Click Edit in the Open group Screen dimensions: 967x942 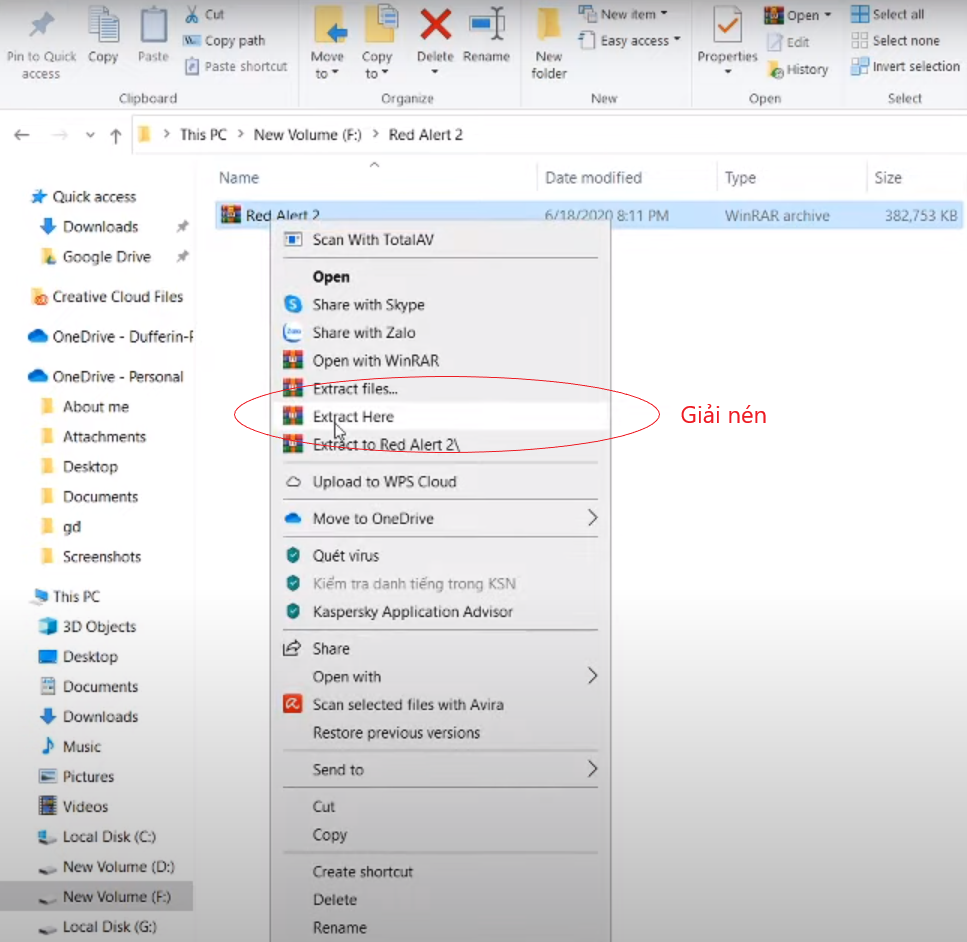coord(788,42)
